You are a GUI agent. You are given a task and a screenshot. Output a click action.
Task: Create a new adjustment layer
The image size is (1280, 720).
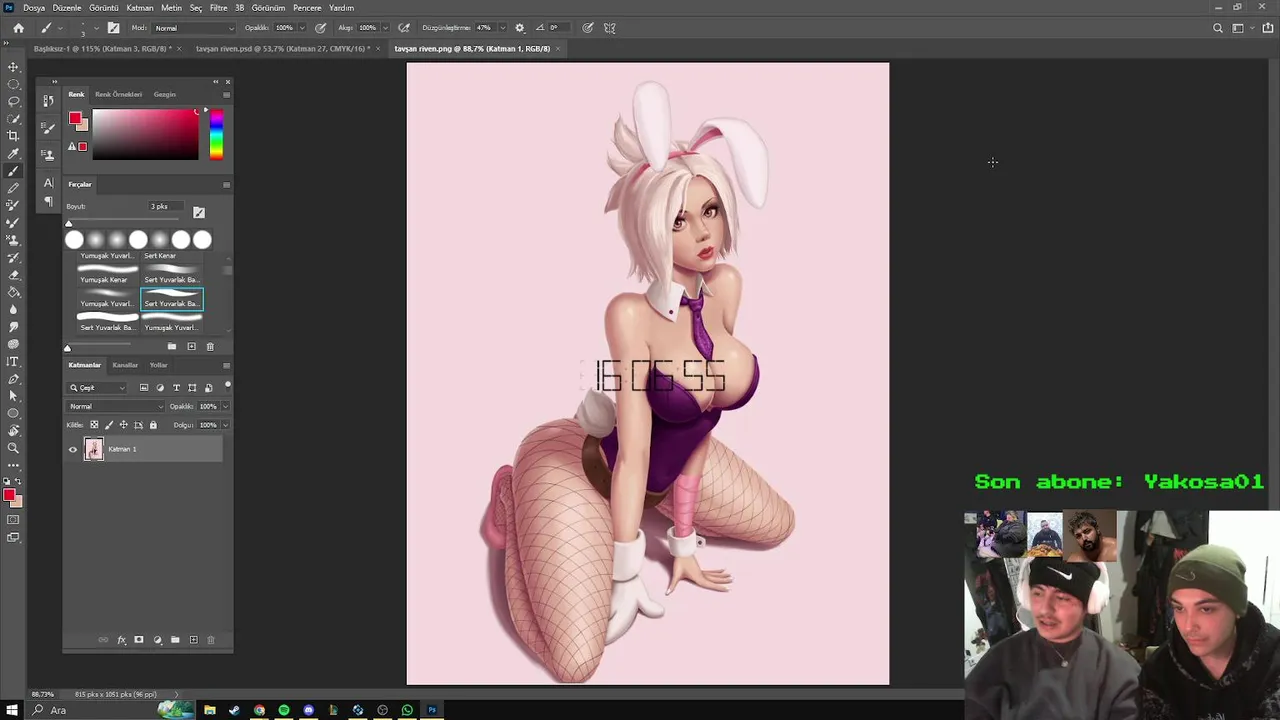157,640
